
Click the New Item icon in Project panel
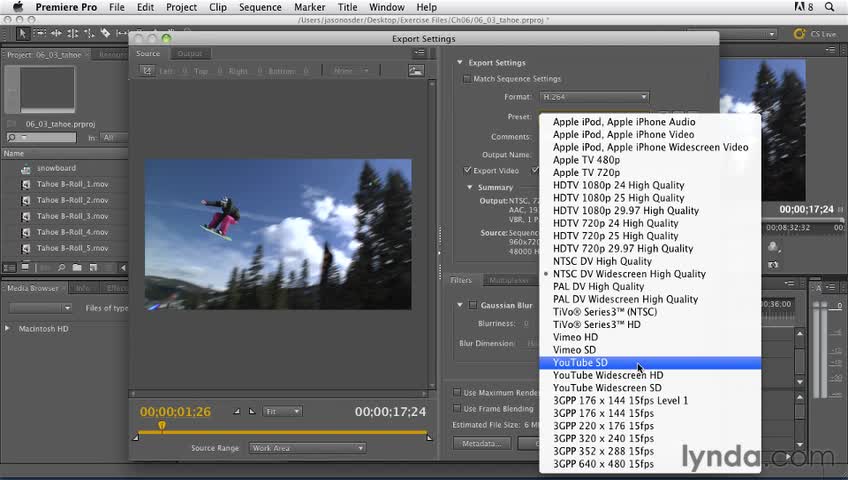pos(93,267)
